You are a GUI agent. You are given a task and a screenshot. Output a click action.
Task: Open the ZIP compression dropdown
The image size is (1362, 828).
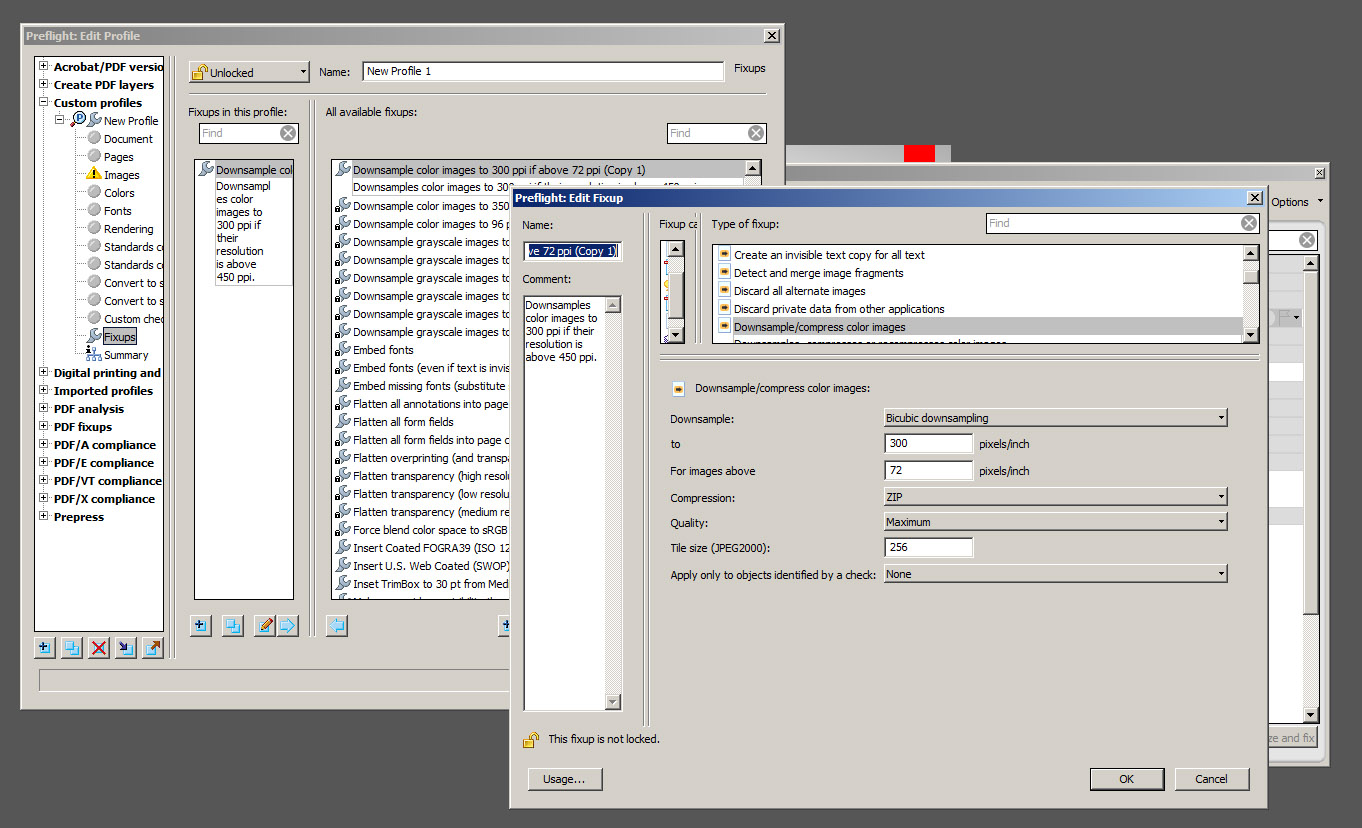pyautogui.click(x=1055, y=496)
